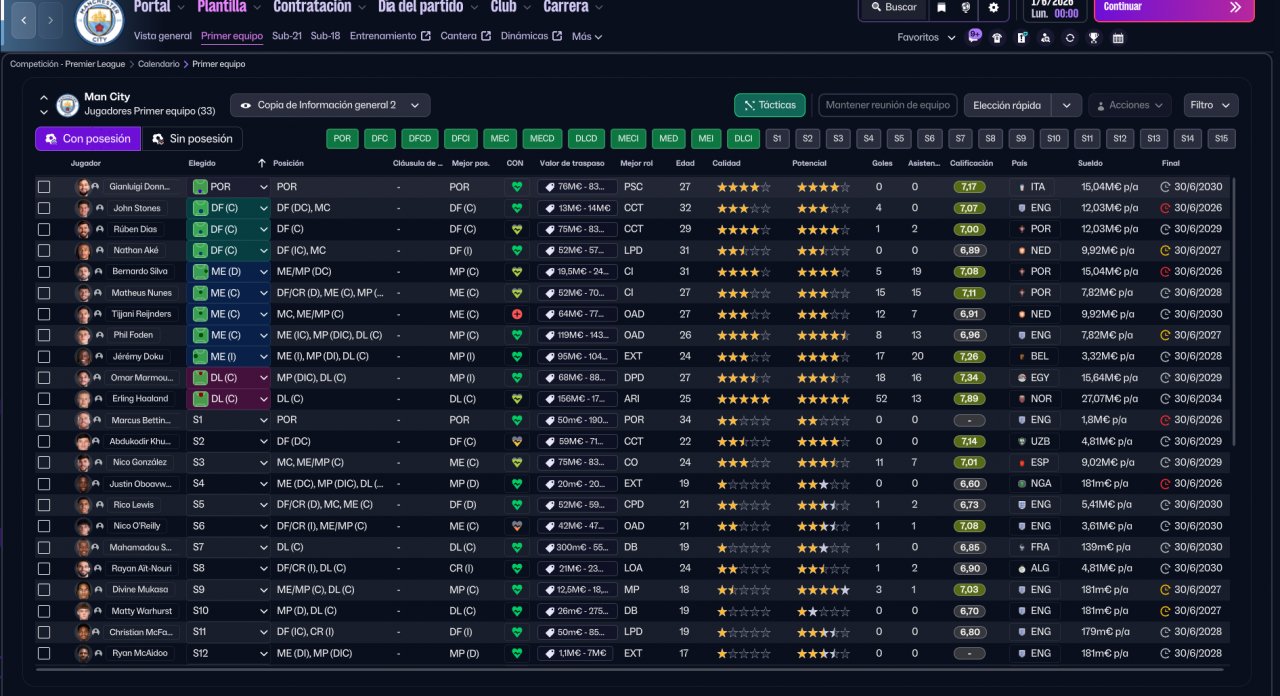Screen dimensions: 1280x696
Task: Expand the Elección rápida arrow dropdown
Action: (1067, 105)
